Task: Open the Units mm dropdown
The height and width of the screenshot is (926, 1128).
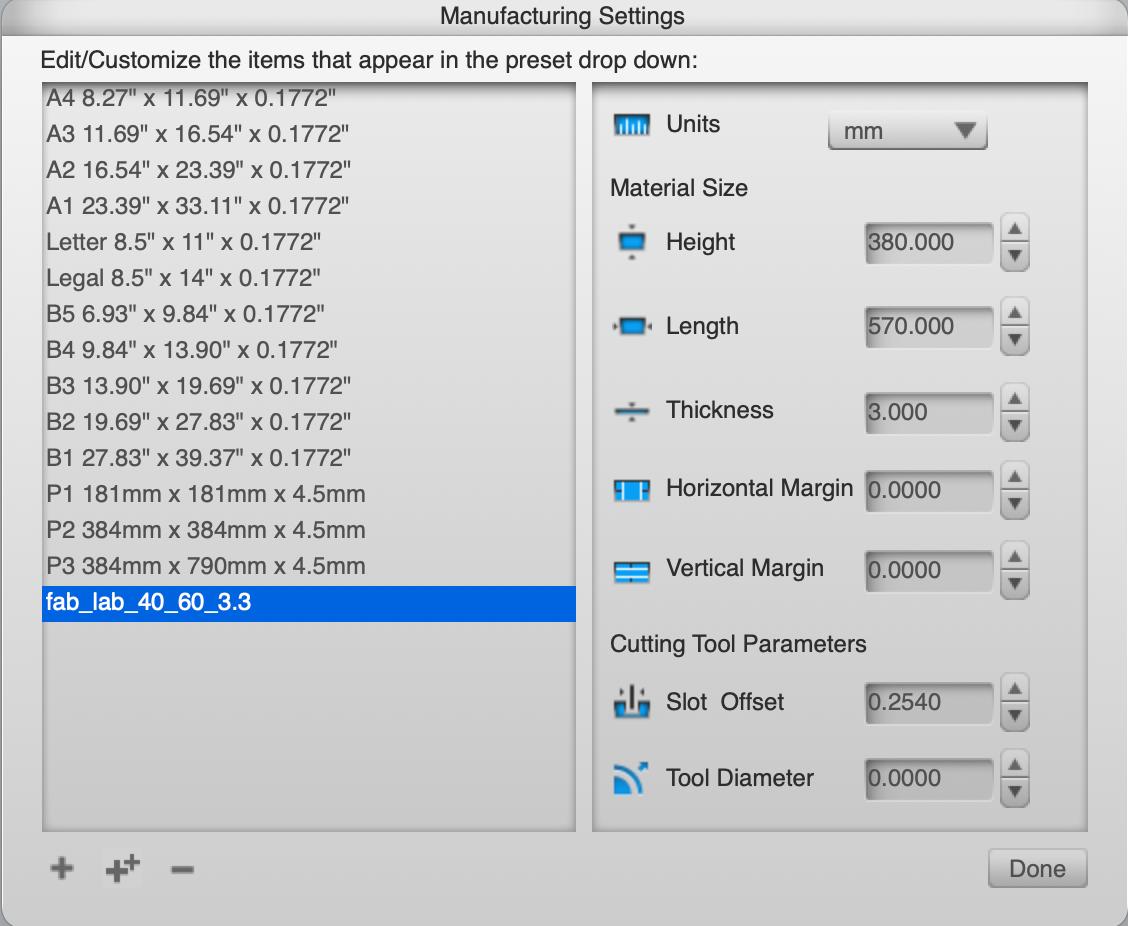Action: (x=907, y=131)
